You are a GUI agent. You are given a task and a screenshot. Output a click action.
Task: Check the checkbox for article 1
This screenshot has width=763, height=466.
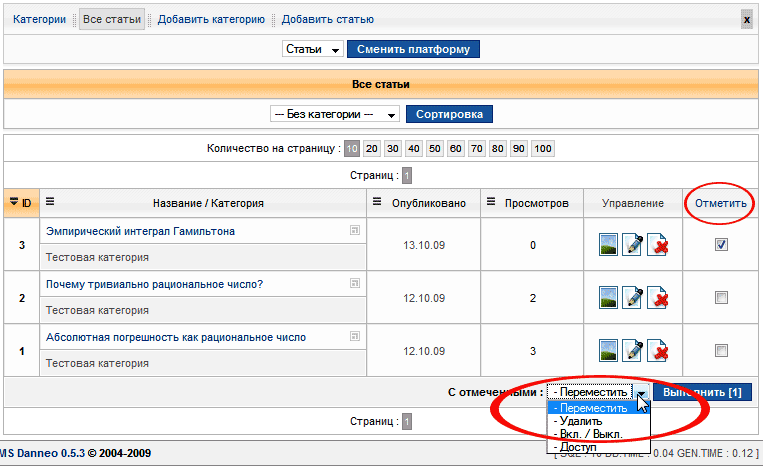click(721, 350)
